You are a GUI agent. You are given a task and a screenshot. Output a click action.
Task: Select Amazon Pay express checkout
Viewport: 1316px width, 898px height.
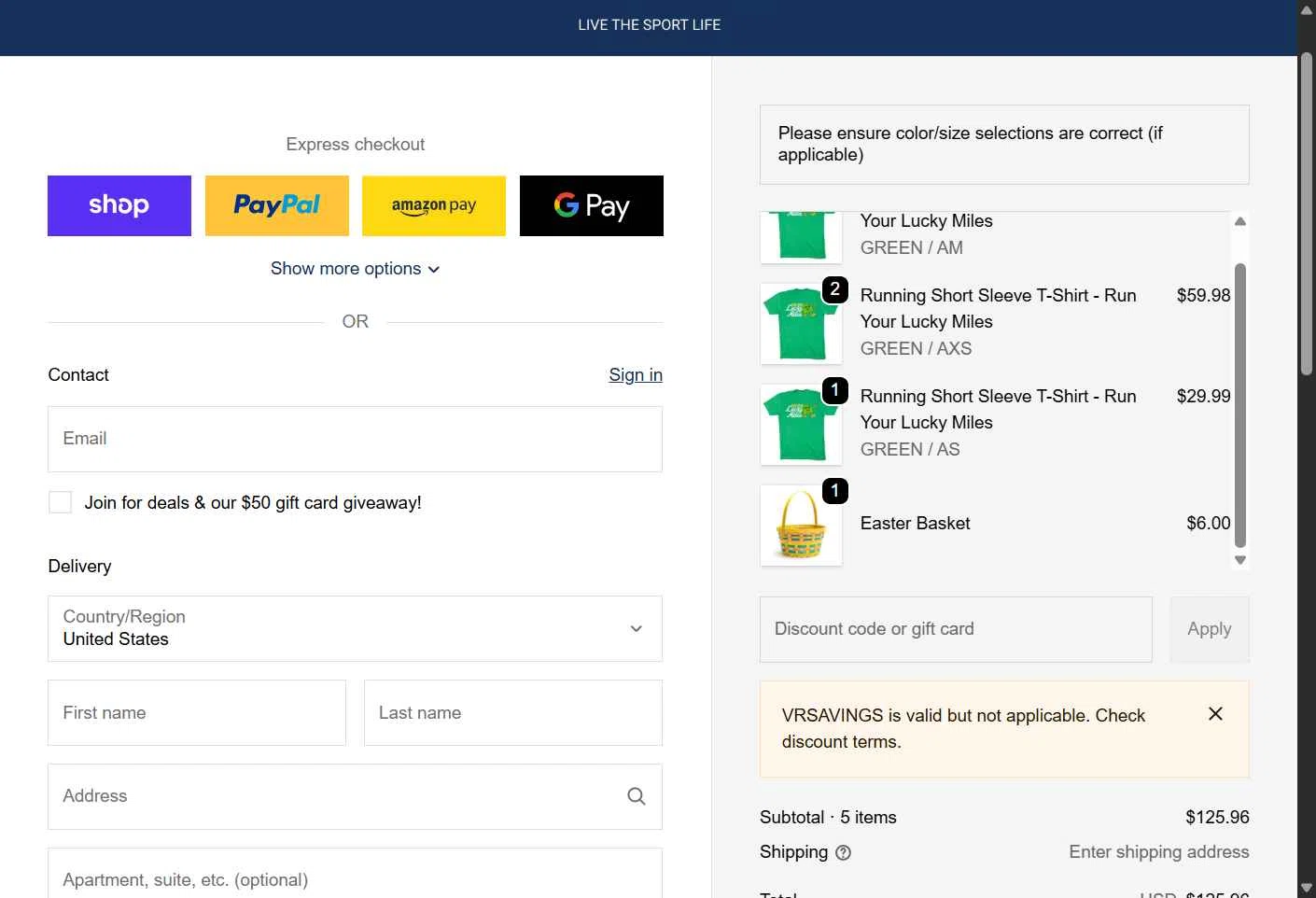pos(434,205)
